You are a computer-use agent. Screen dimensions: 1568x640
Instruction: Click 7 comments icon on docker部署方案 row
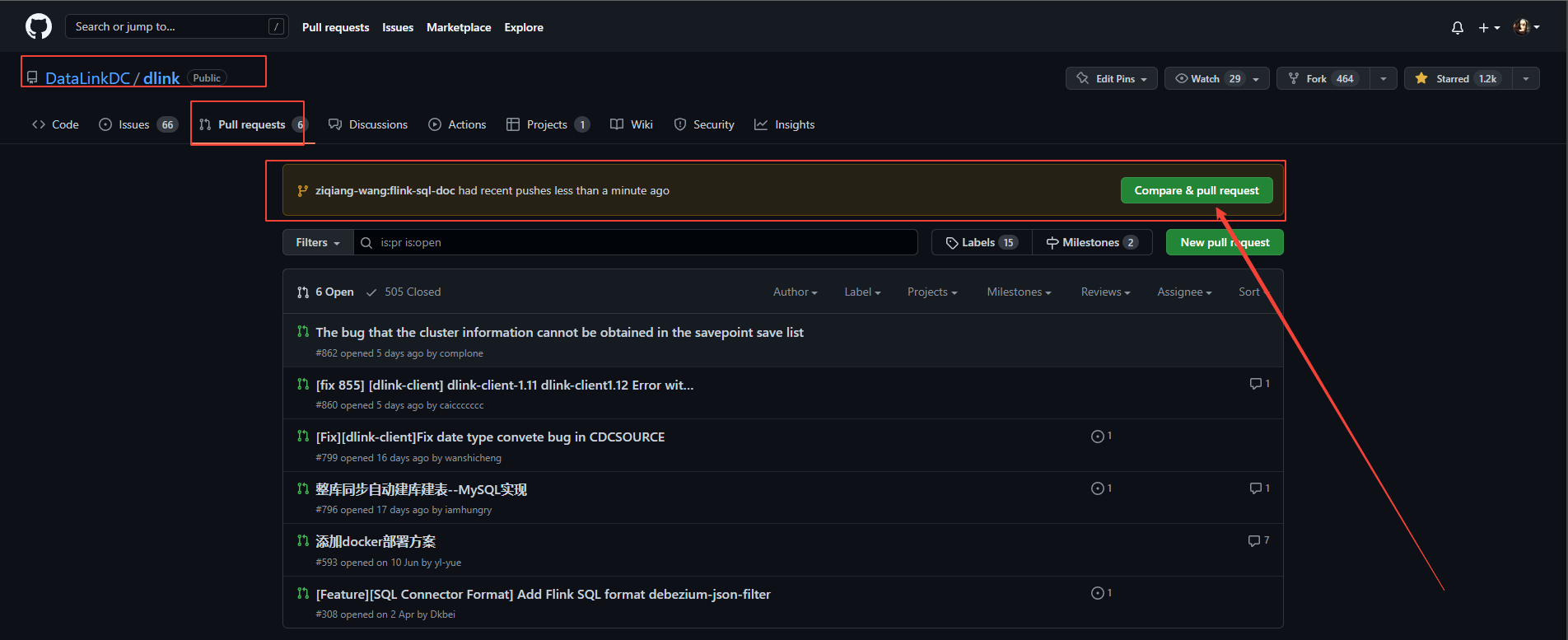(1258, 540)
